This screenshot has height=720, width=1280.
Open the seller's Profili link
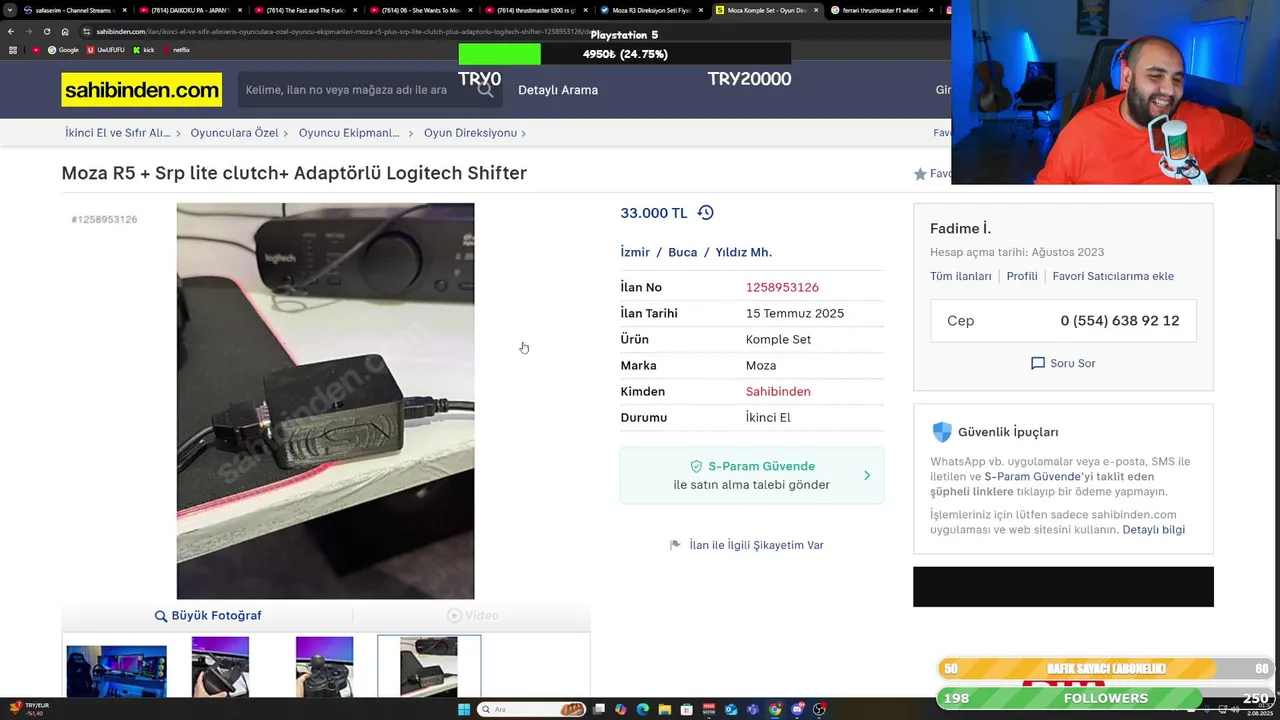pyautogui.click(x=1022, y=276)
